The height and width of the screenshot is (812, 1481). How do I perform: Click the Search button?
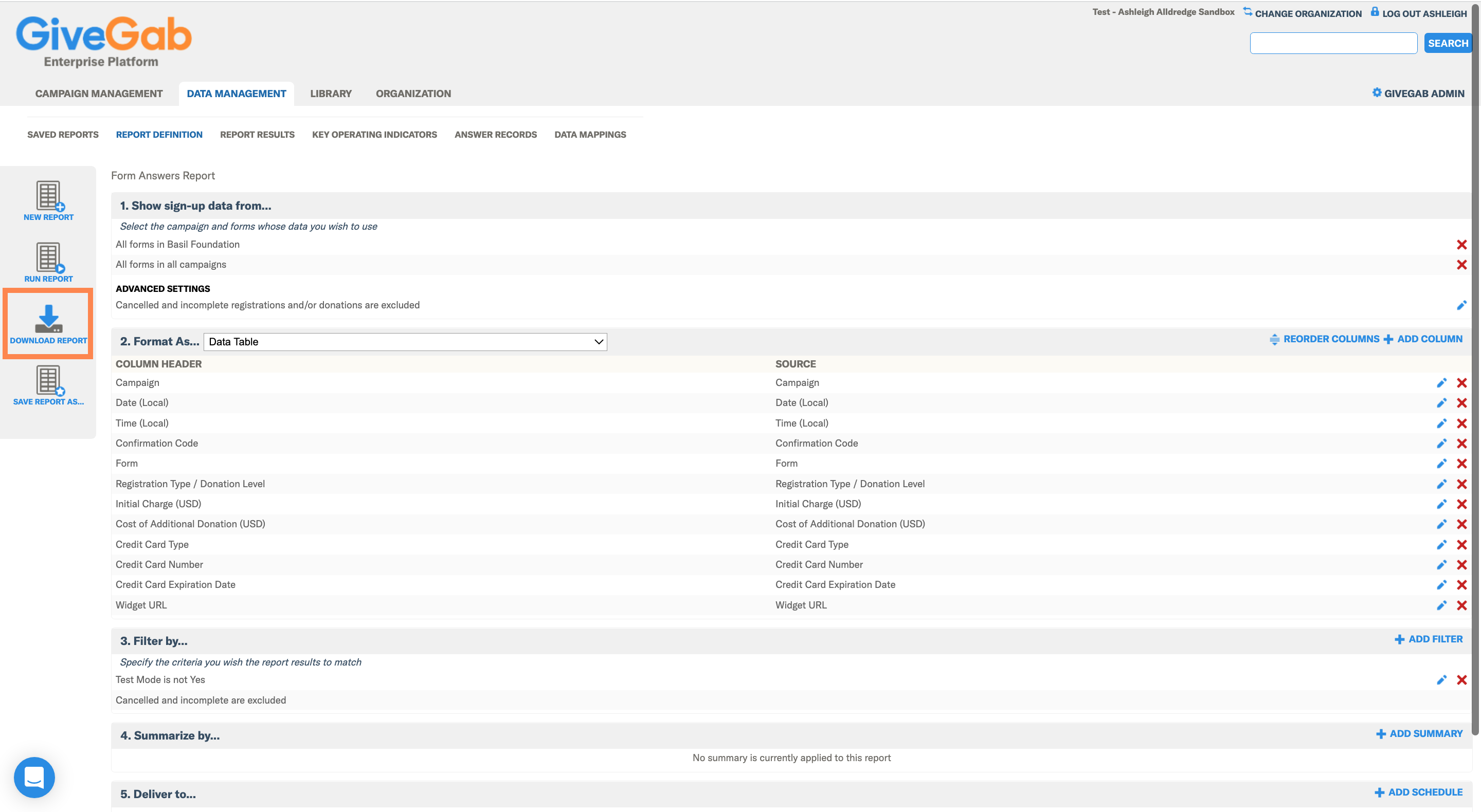point(1448,43)
